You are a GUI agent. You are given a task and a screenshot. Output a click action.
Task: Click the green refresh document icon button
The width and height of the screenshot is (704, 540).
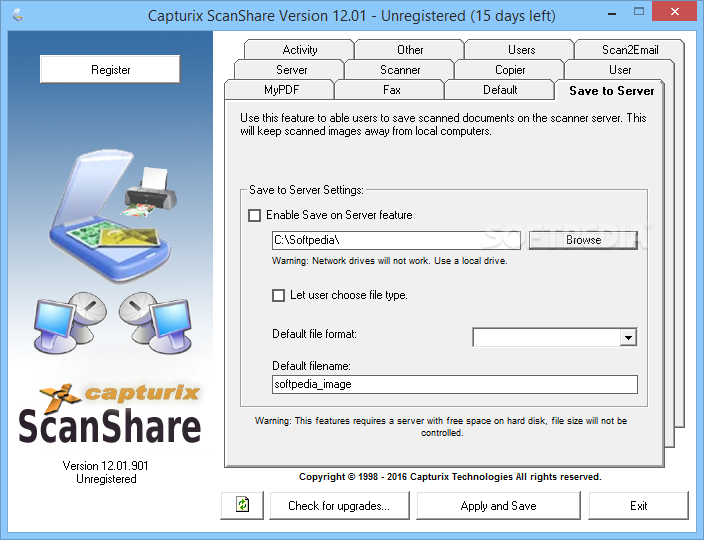242,505
